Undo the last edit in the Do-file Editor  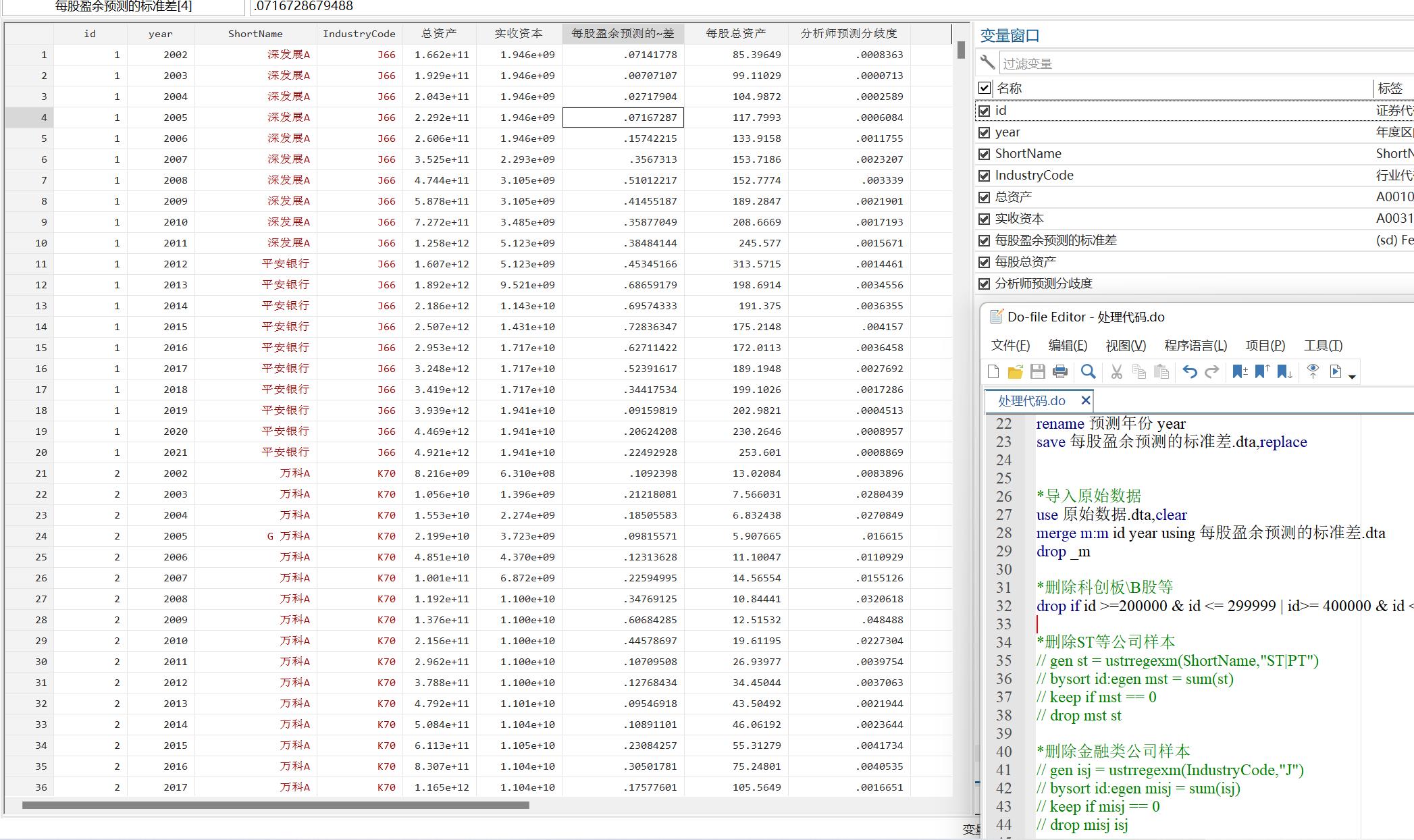point(1189,371)
